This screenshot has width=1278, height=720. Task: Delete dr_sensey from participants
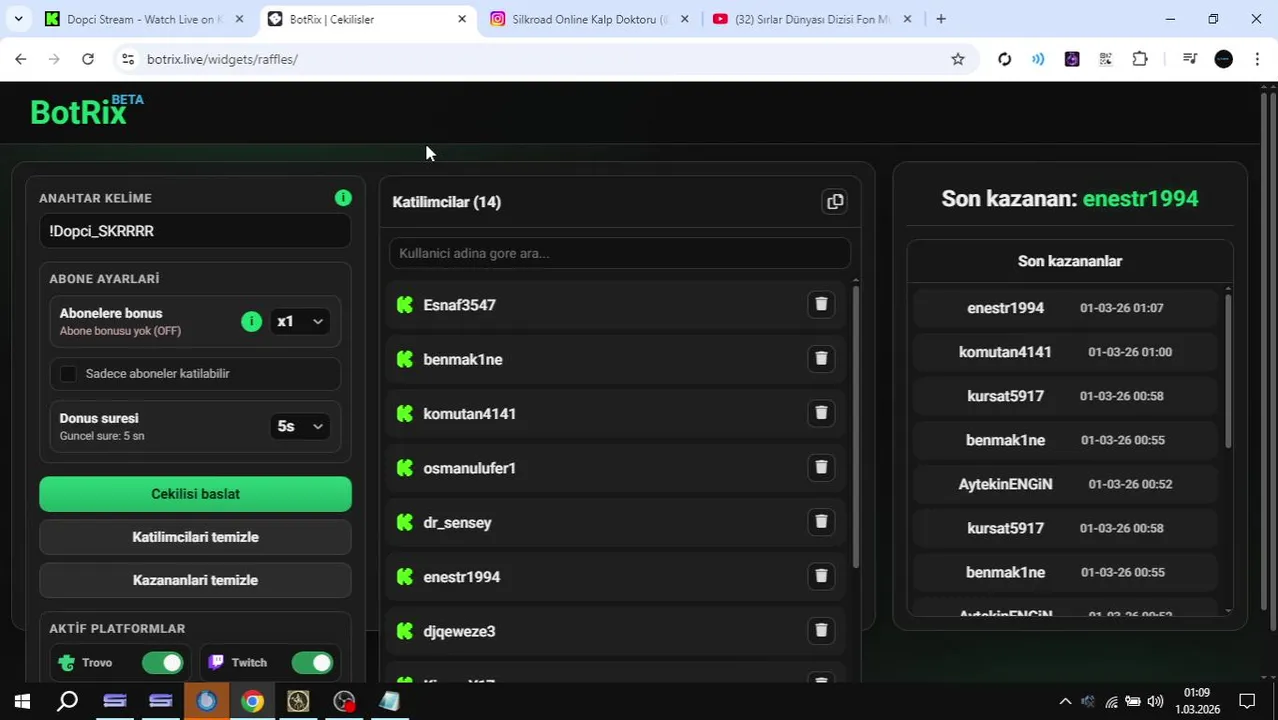[x=821, y=521]
